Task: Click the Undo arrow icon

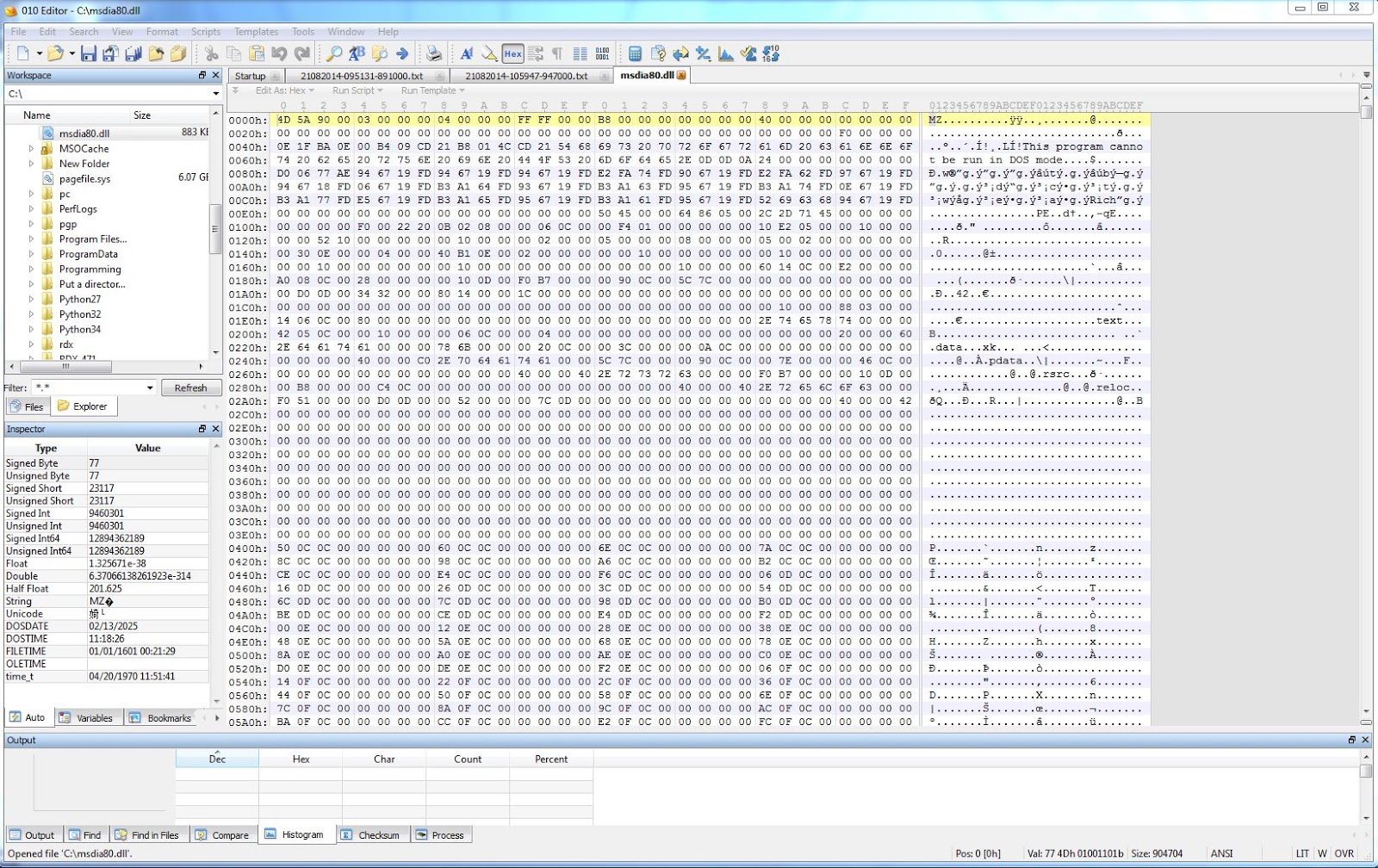Action: [x=280, y=53]
